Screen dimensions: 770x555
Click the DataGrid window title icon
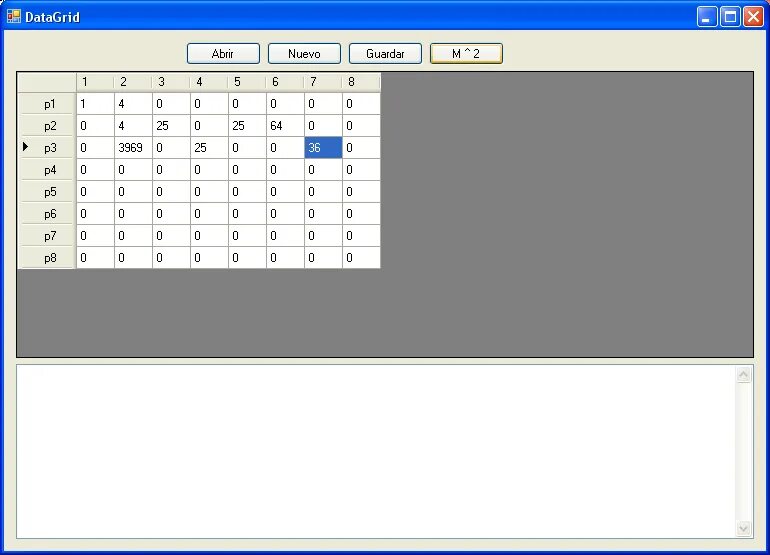point(14,17)
